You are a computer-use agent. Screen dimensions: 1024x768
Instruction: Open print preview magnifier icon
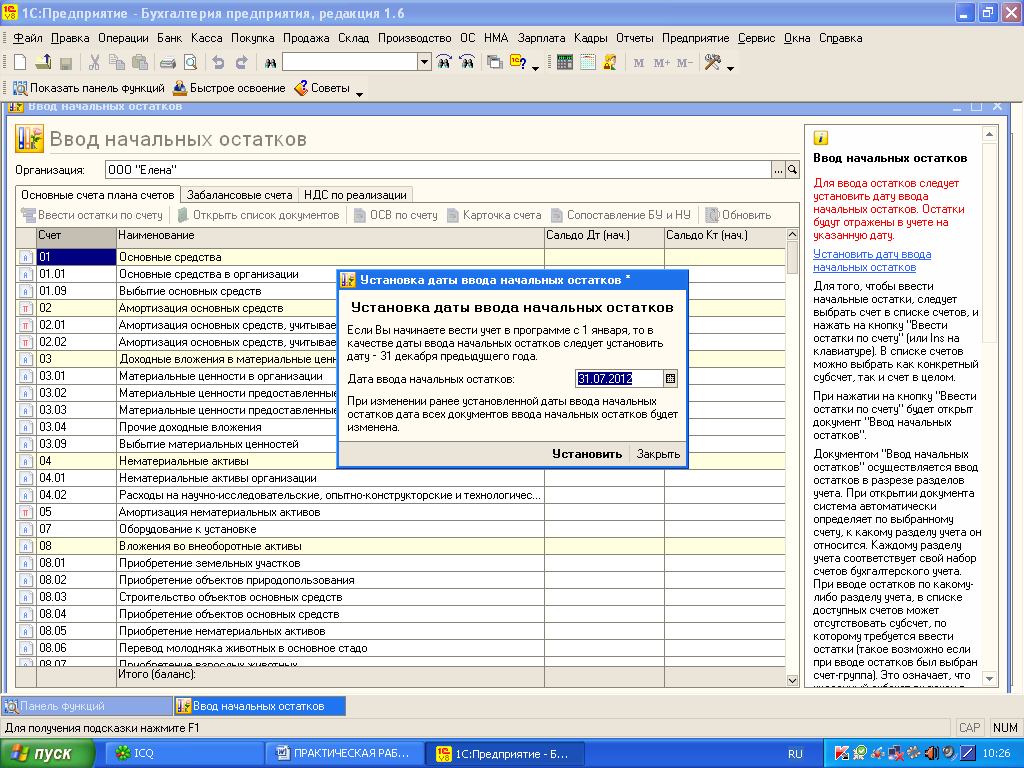click(x=191, y=63)
